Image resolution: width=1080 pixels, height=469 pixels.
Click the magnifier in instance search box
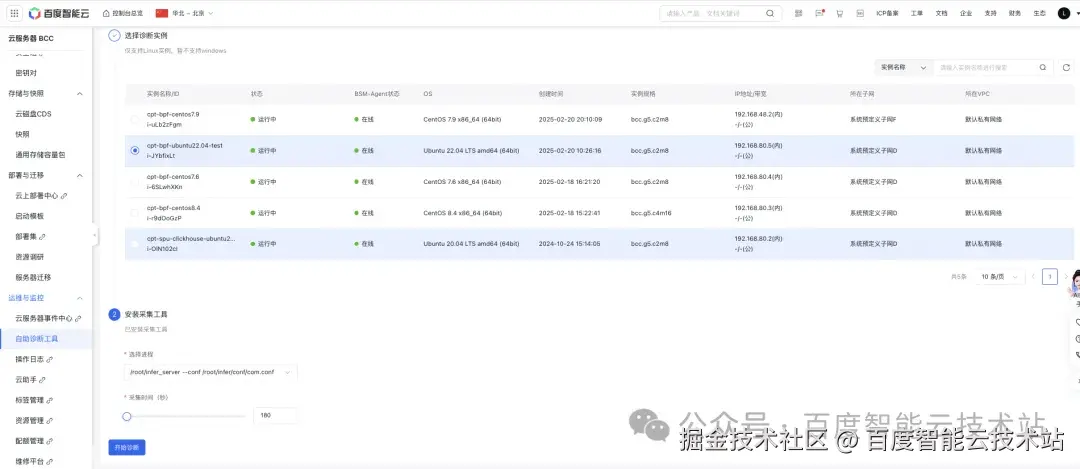[x=1043, y=67]
